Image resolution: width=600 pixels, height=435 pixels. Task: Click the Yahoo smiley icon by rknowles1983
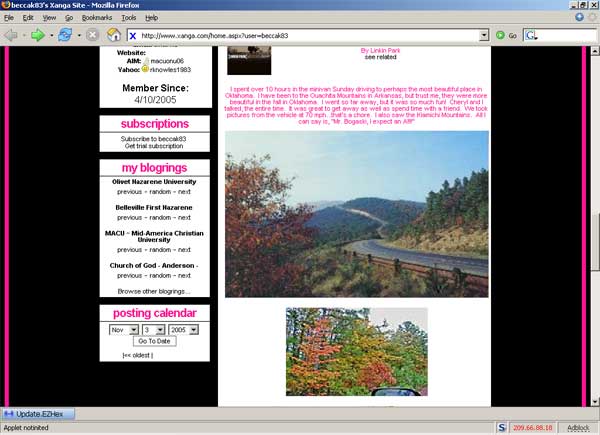(x=145, y=70)
